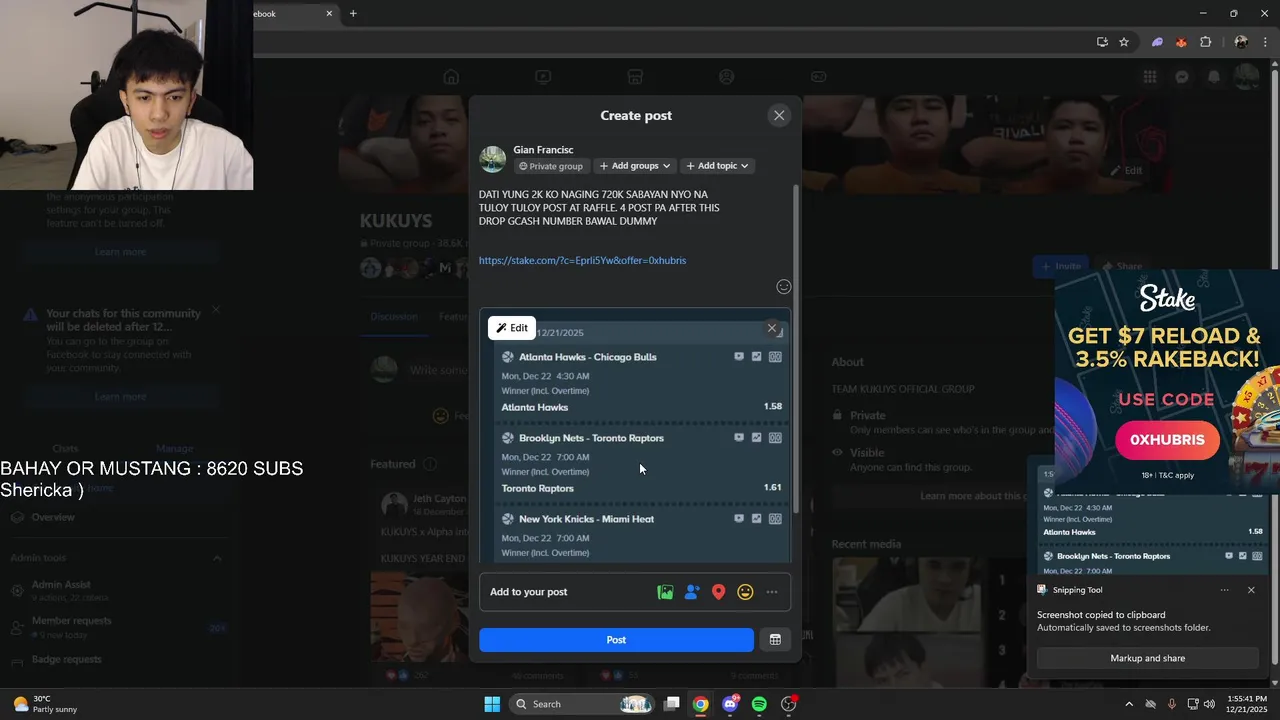Expand the Add topic dropdown

click(x=717, y=166)
